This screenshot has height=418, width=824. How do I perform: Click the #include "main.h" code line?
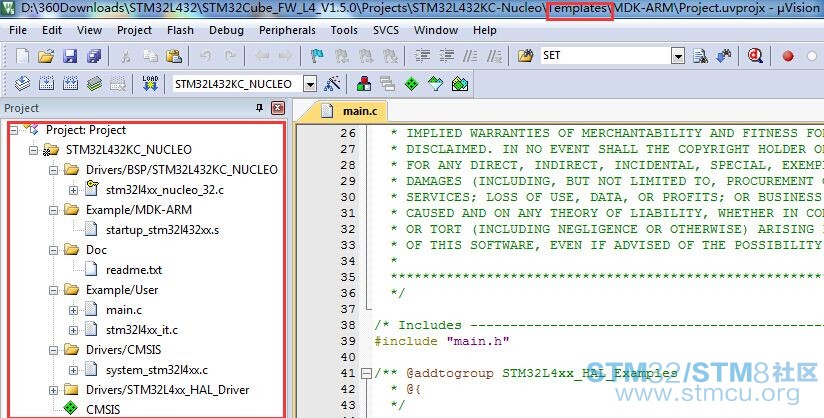pos(441,341)
